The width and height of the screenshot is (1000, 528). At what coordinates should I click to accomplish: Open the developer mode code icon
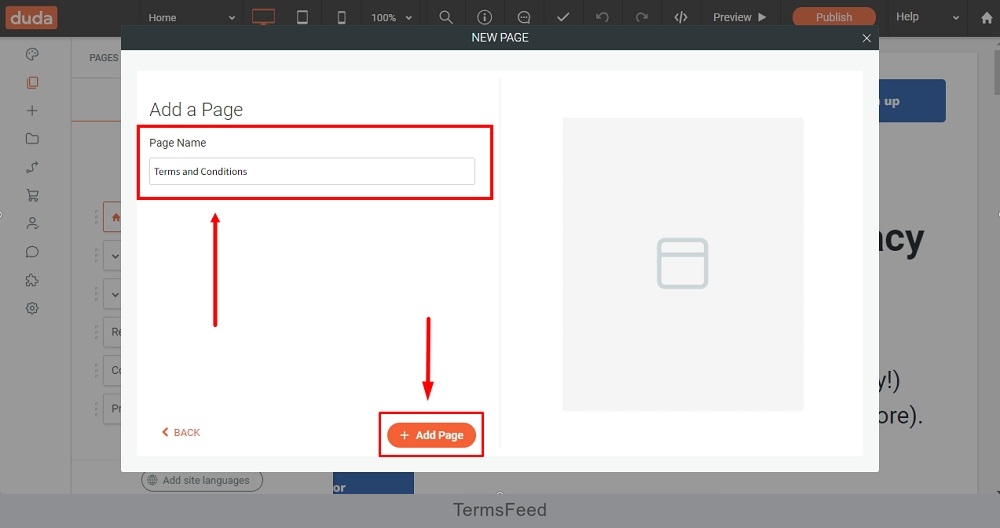pos(680,17)
